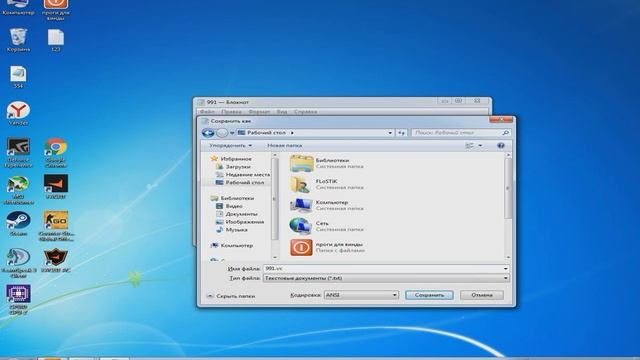The width and height of the screenshot is (640, 360).
Task: Select the GeForce Experience desktop icon
Action: coord(18,153)
